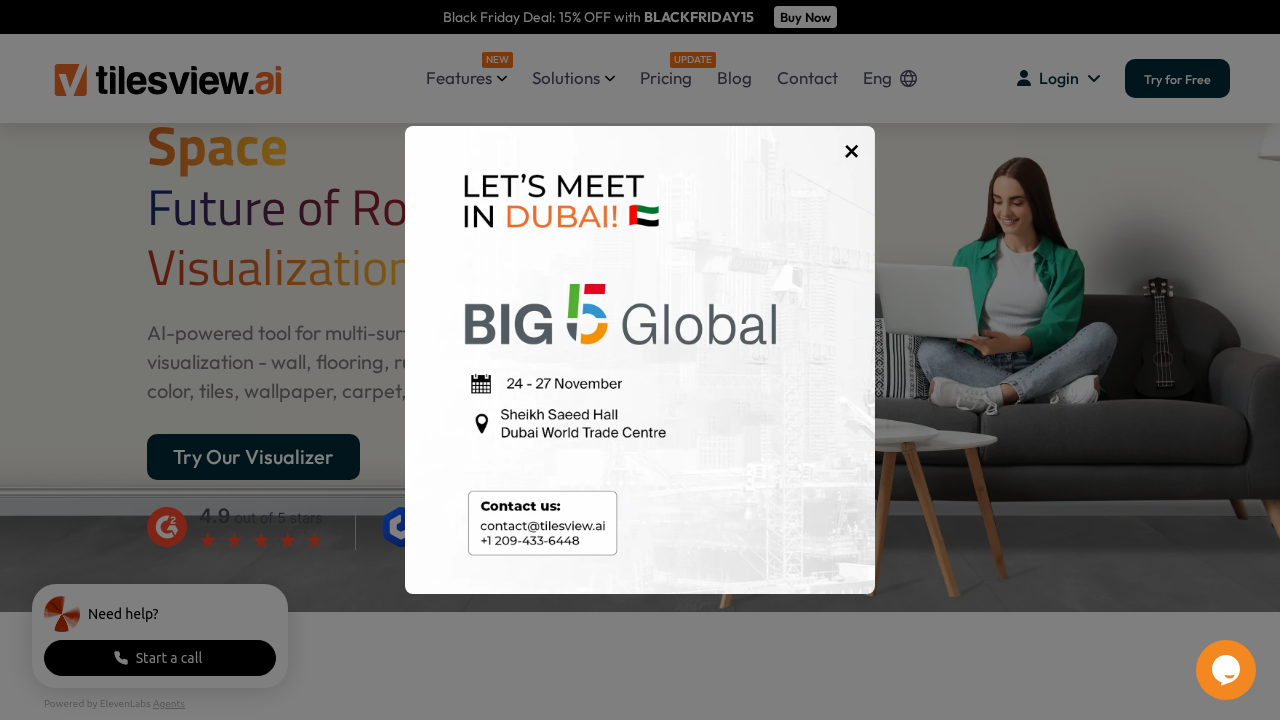The image size is (1280, 720).
Task: Close the Dubai event popup
Action: pyautogui.click(x=851, y=151)
